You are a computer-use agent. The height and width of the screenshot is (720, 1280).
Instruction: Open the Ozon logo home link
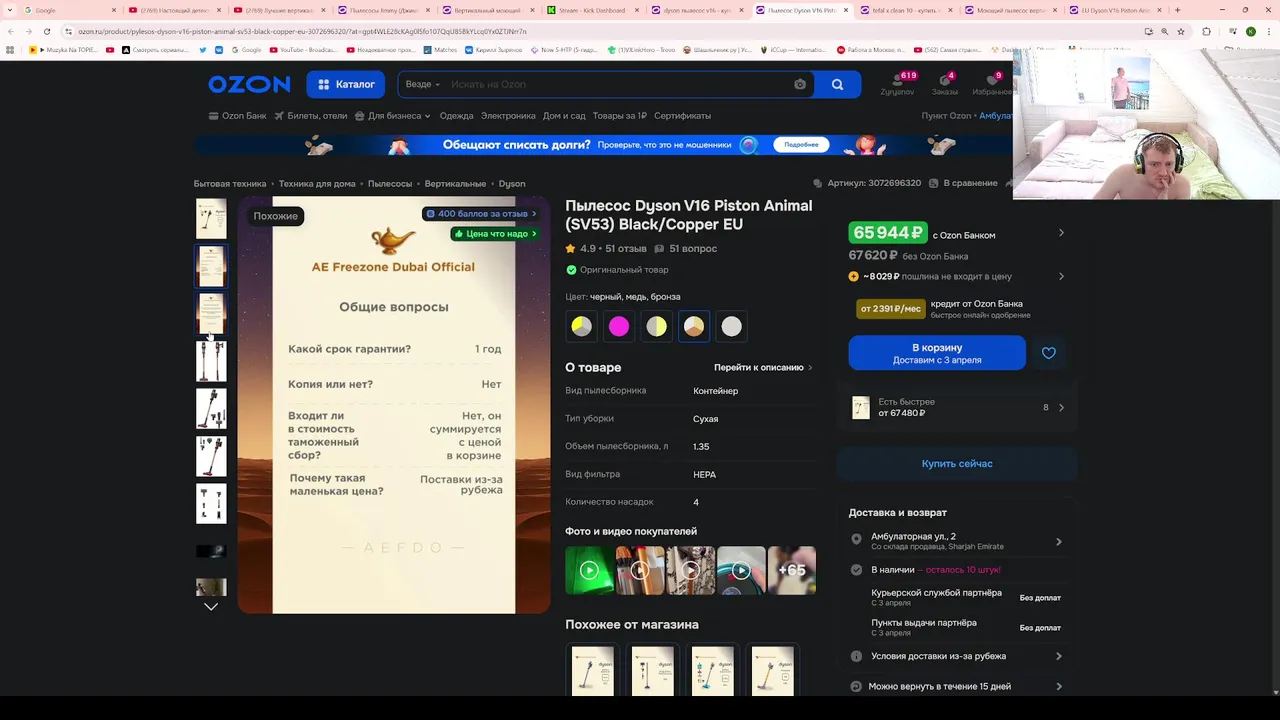[x=249, y=85]
